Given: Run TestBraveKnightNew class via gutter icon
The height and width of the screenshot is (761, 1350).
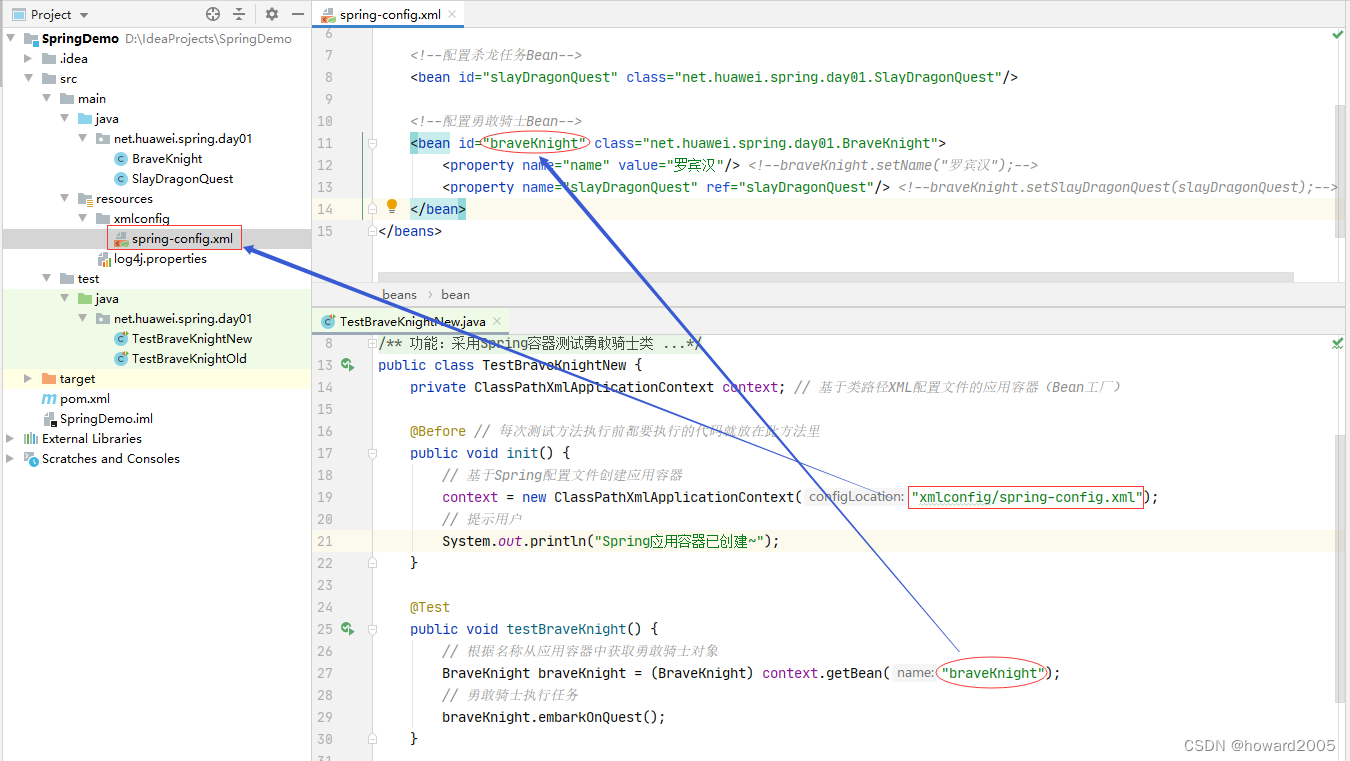Looking at the screenshot, I should [347, 365].
